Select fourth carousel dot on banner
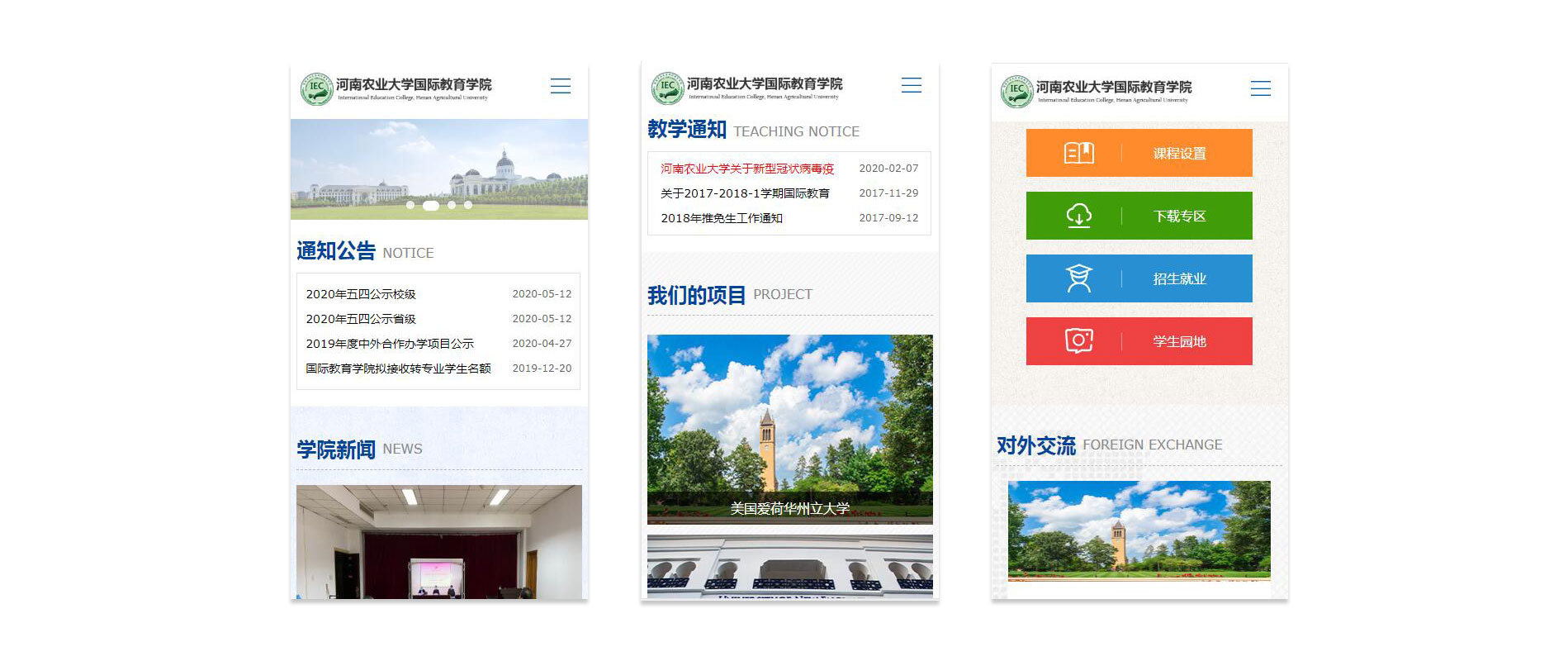1568x661 pixels. pyautogui.click(x=468, y=205)
